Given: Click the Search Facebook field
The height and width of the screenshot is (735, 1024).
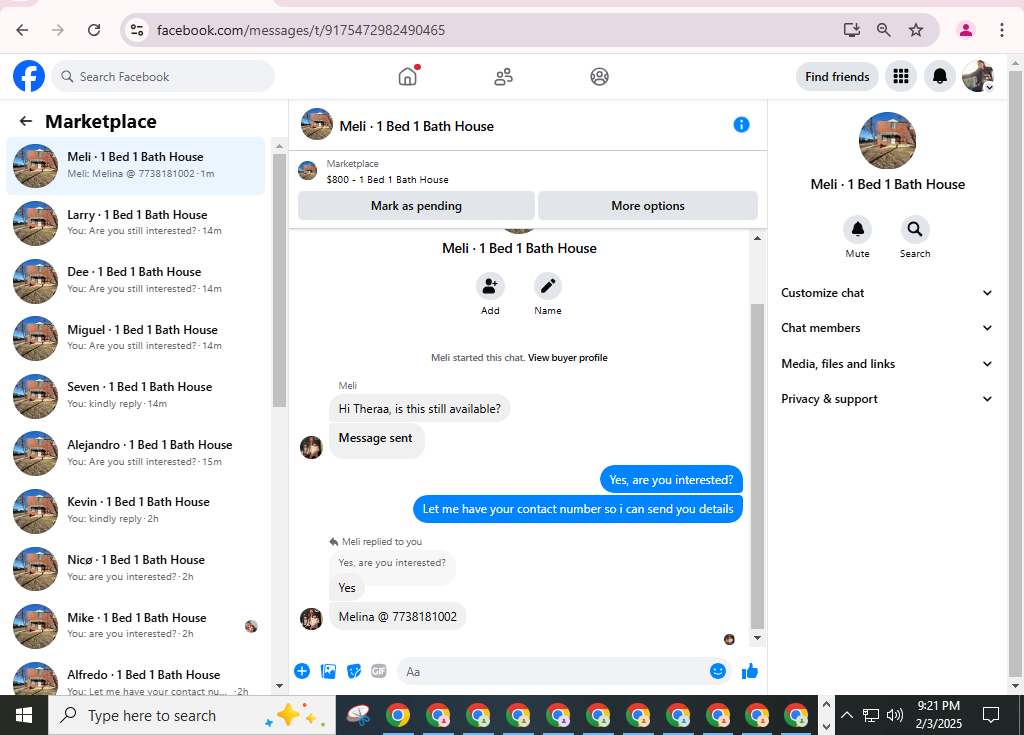Looking at the screenshot, I should [163, 76].
